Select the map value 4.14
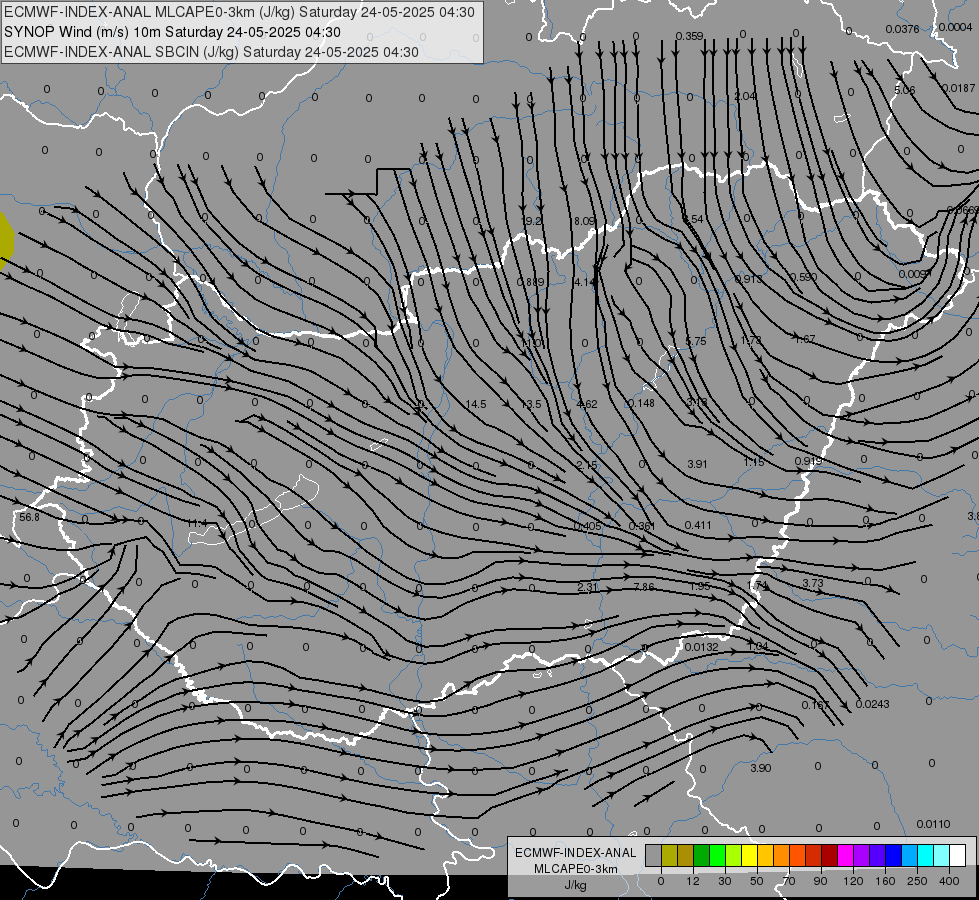 click(584, 282)
